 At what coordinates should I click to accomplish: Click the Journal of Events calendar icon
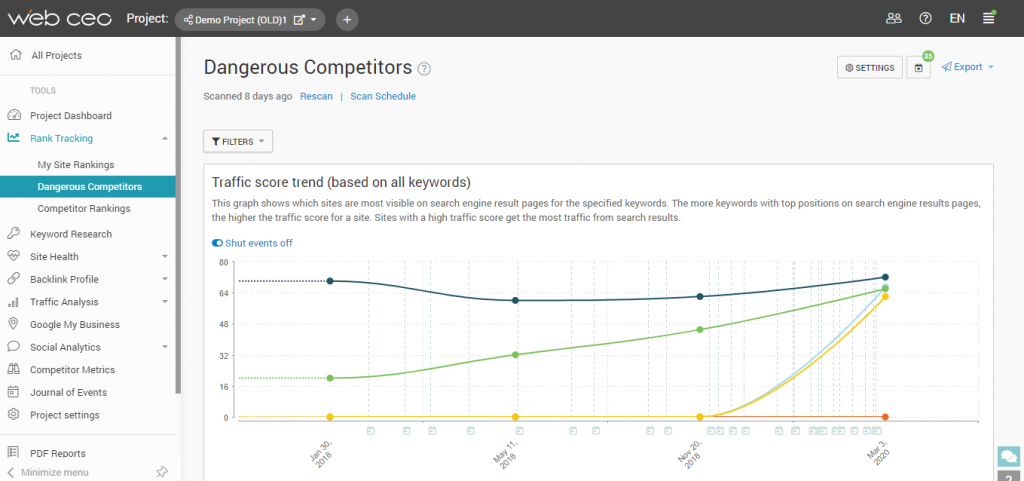[14, 392]
